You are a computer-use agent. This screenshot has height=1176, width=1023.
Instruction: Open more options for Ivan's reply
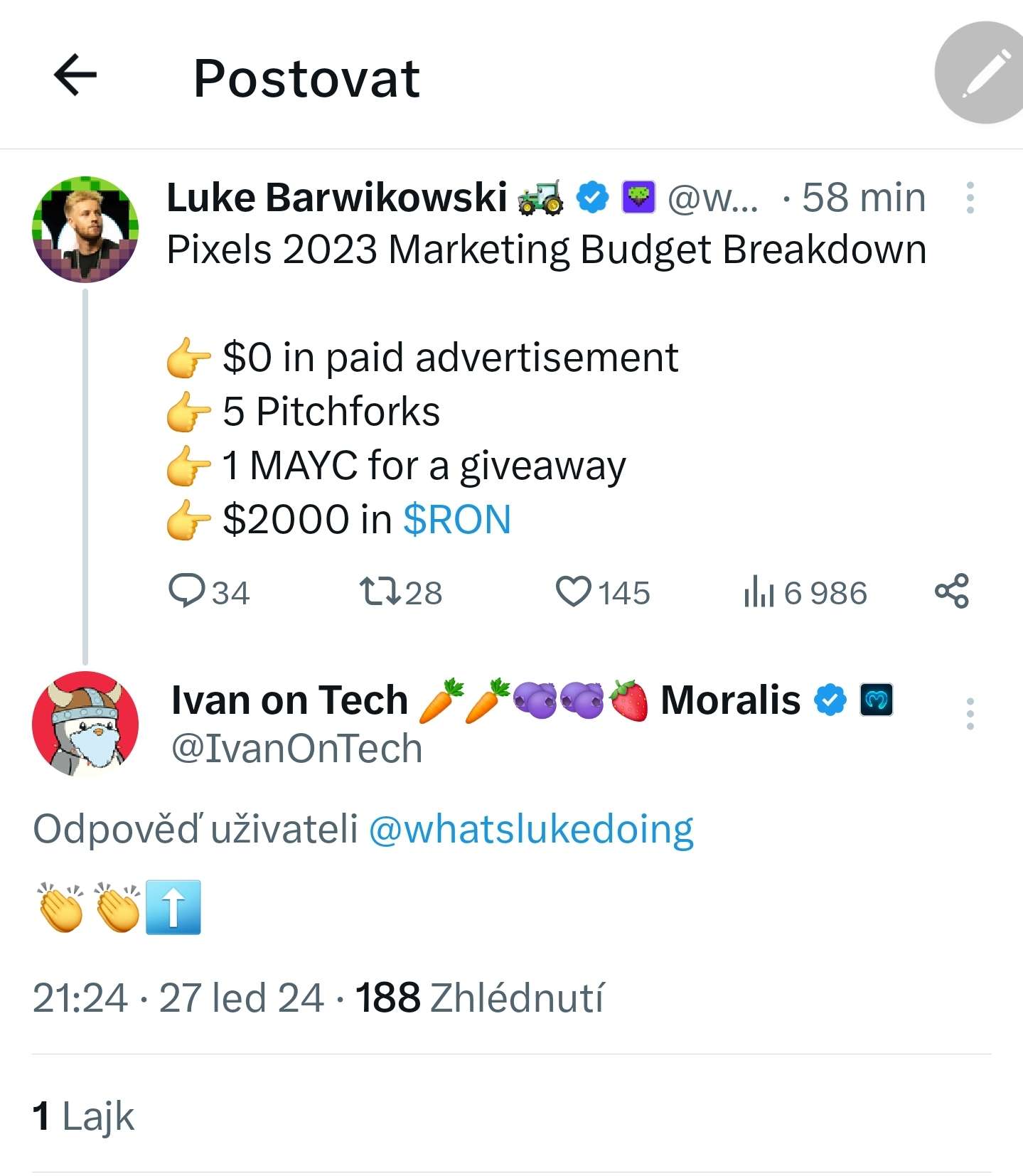(970, 713)
